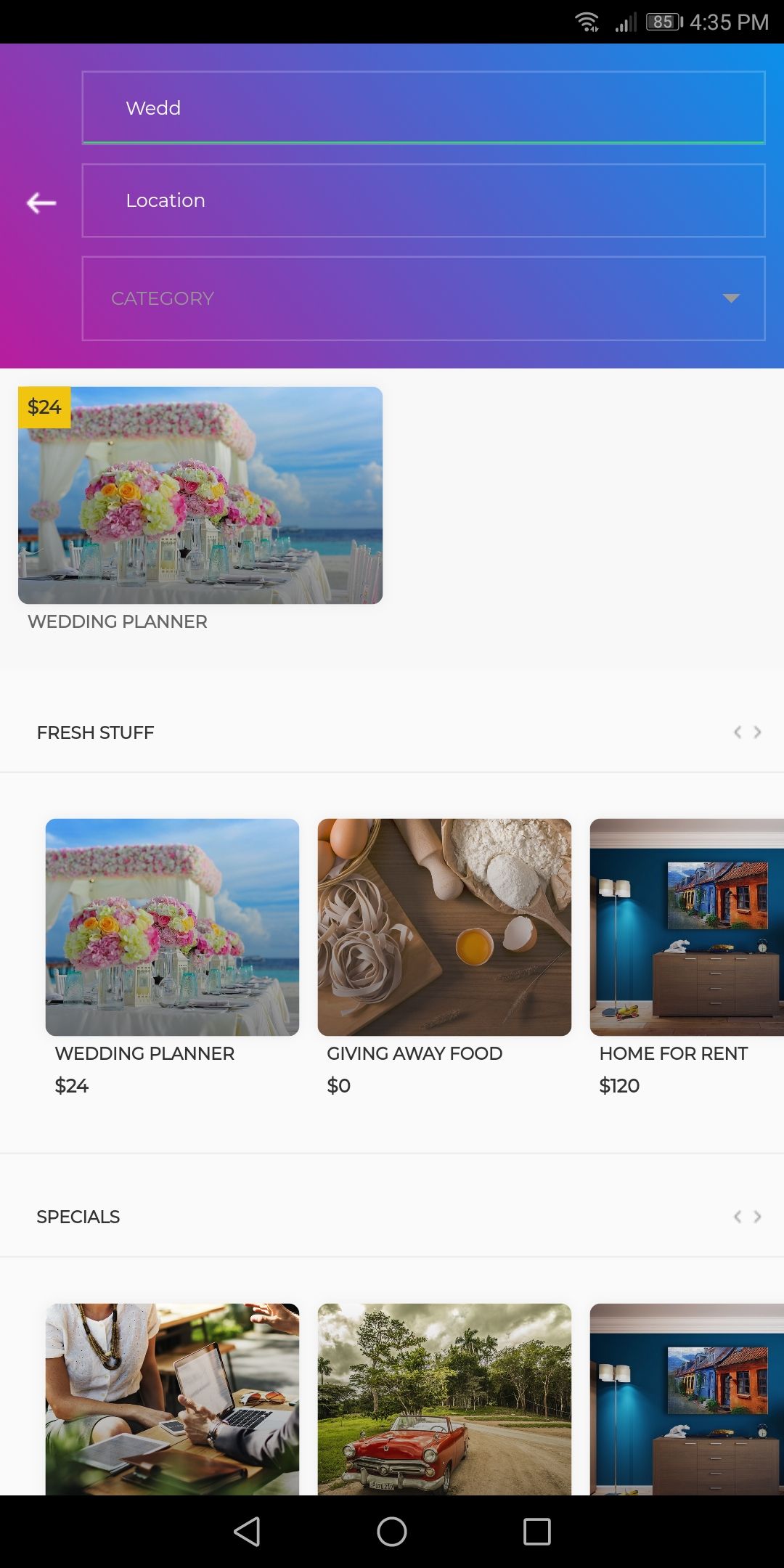The height and width of the screenshot is (1568, 784).
Task: Open Android recent apps button
Action: [x=536, y=1532]
